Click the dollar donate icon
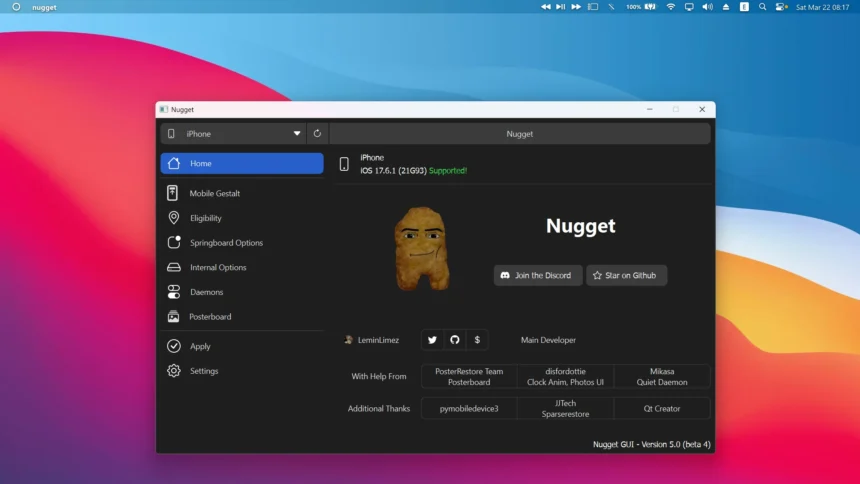 (x=477, y=340)
